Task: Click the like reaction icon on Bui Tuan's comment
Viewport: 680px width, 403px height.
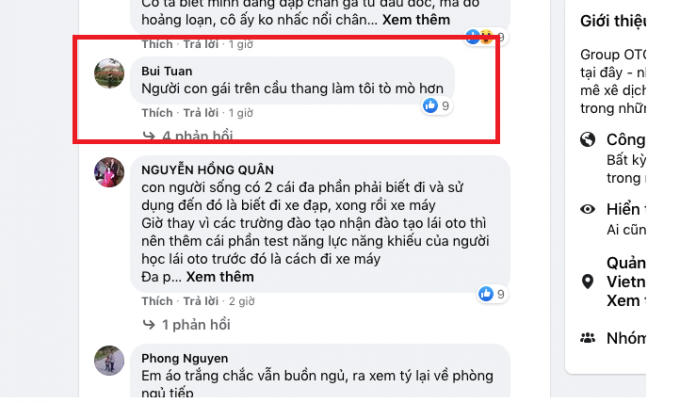Action: click(x=430, y=105)
